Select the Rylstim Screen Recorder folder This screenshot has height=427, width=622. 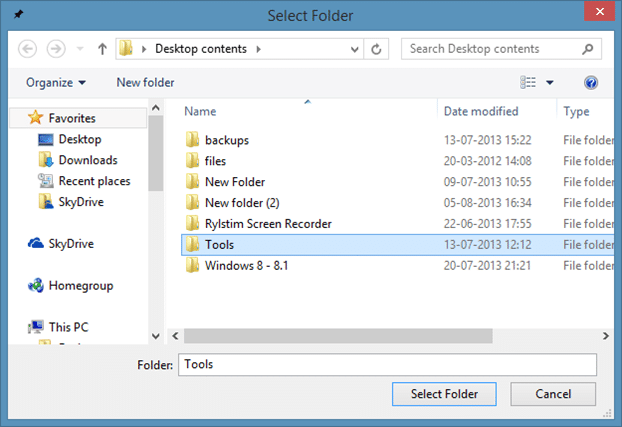pos(268,224)
